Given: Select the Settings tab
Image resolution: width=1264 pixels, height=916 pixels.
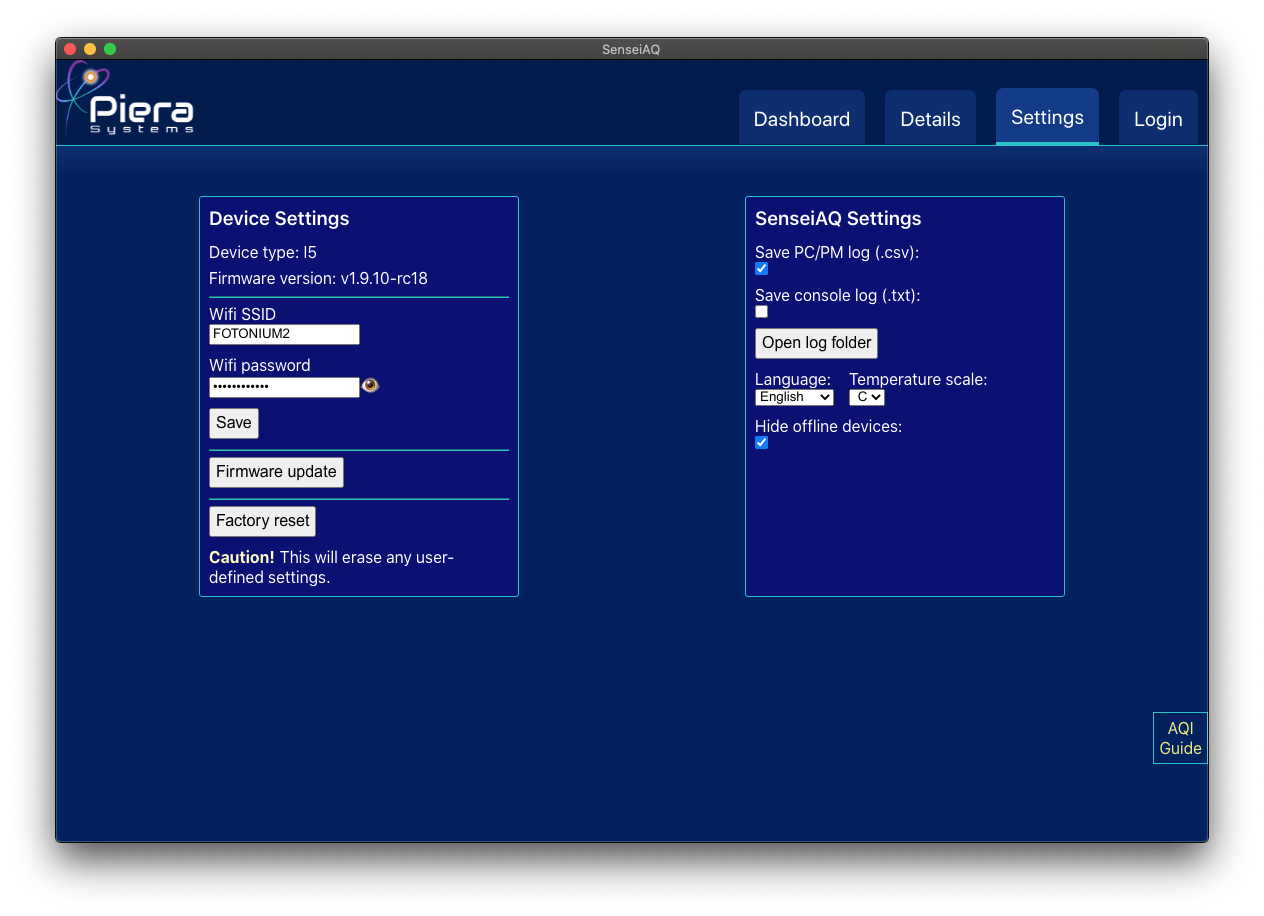Looking at the screenshot, I should 1047,117.
